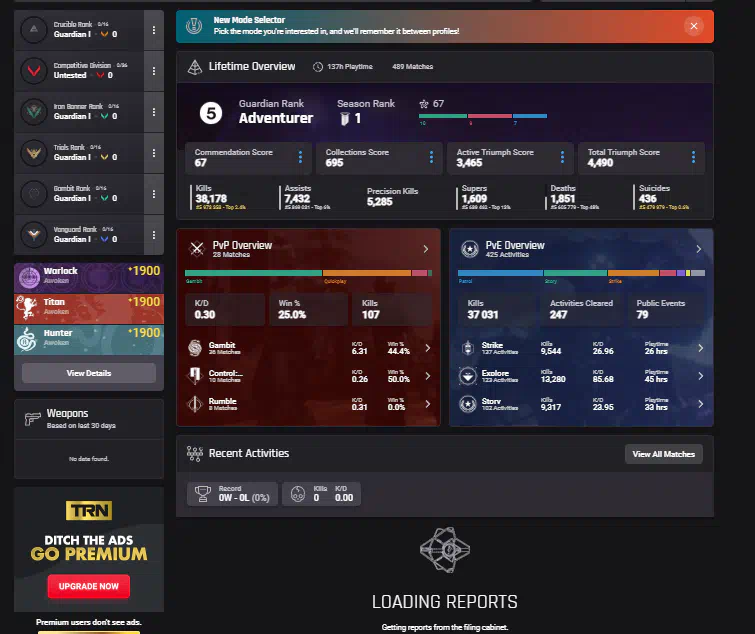The width and height of the screenshot is (755, 634).
Task: Click the Trials Rank emblem icon
Action: click(34, 153)
